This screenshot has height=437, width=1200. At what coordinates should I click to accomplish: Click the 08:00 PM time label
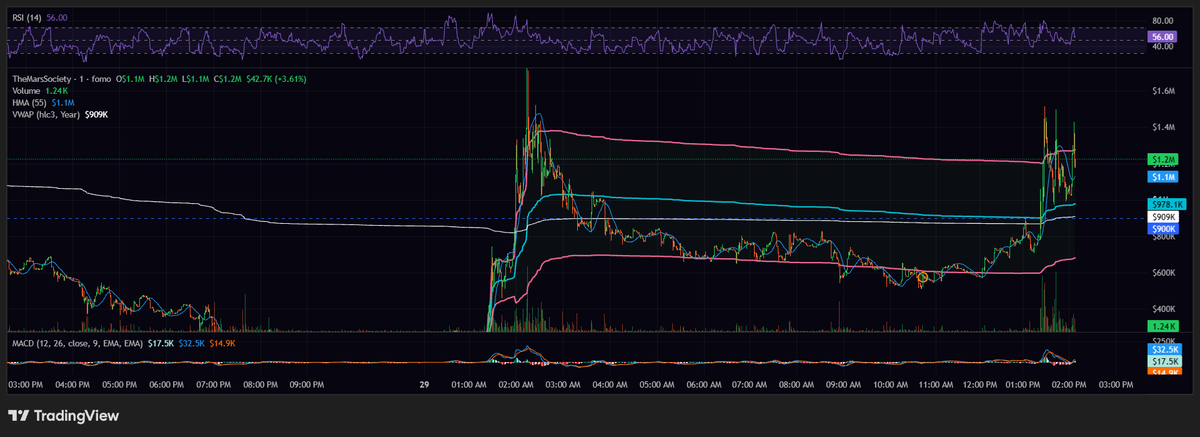pyautogui.click(x=260, y=383)
